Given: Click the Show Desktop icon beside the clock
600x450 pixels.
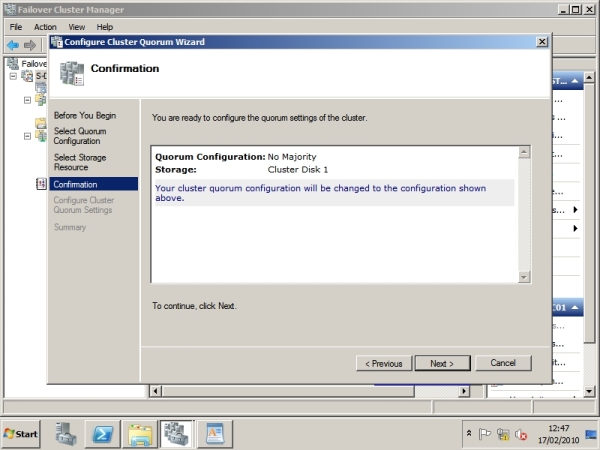Looking at the screenshot, I should 591,434.
